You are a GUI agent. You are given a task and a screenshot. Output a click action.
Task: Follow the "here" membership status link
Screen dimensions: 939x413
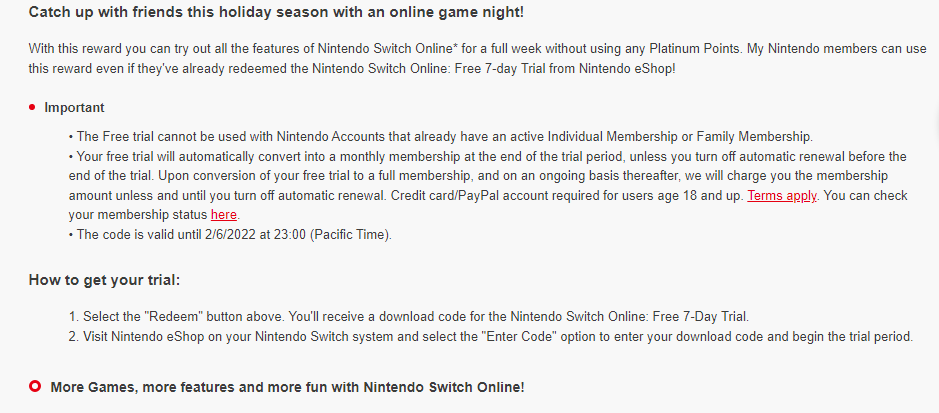pos(224,214)
